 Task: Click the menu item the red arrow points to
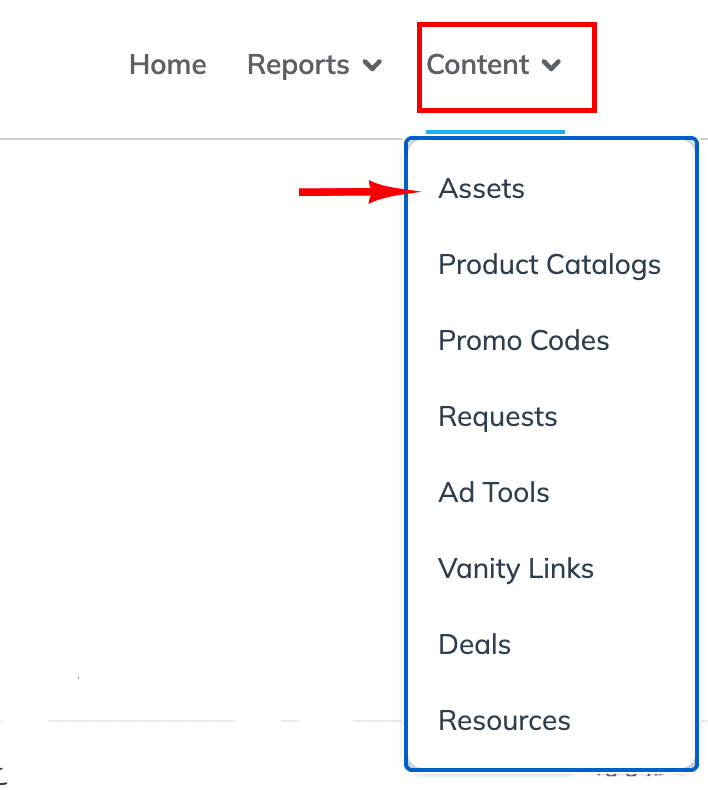tap(481, 189)
